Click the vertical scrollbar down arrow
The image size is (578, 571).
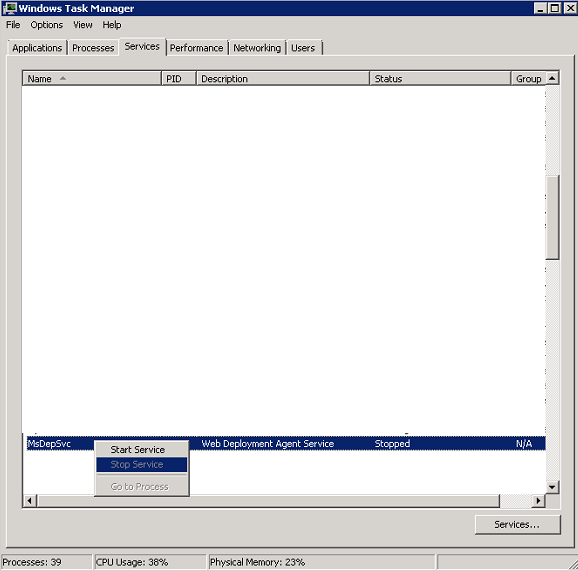552,487
